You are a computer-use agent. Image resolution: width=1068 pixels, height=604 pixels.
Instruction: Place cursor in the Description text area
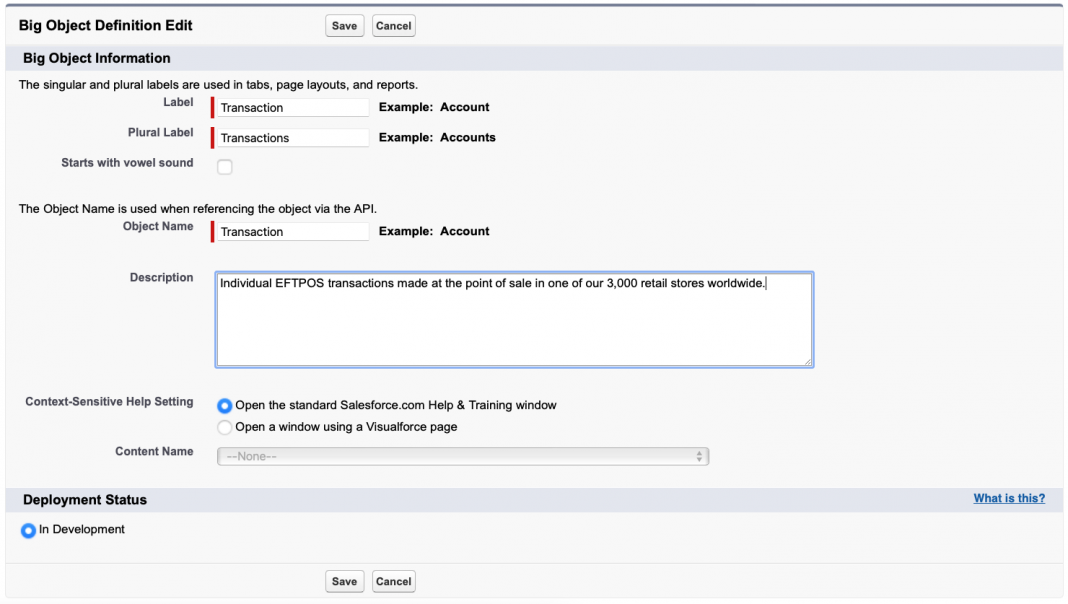(514, 320)
